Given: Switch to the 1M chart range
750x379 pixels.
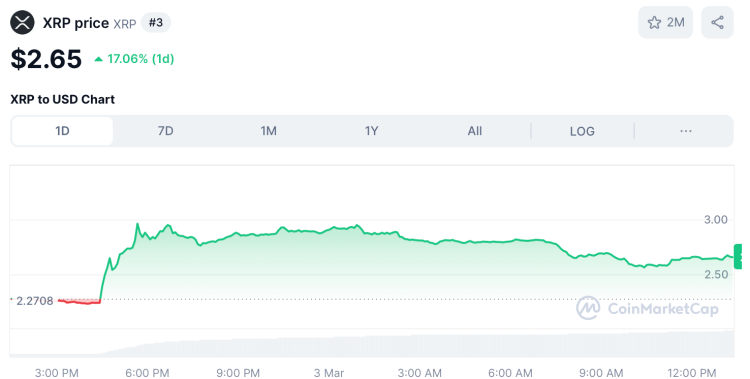Looking at the screenshot, I should click(268, 131).
